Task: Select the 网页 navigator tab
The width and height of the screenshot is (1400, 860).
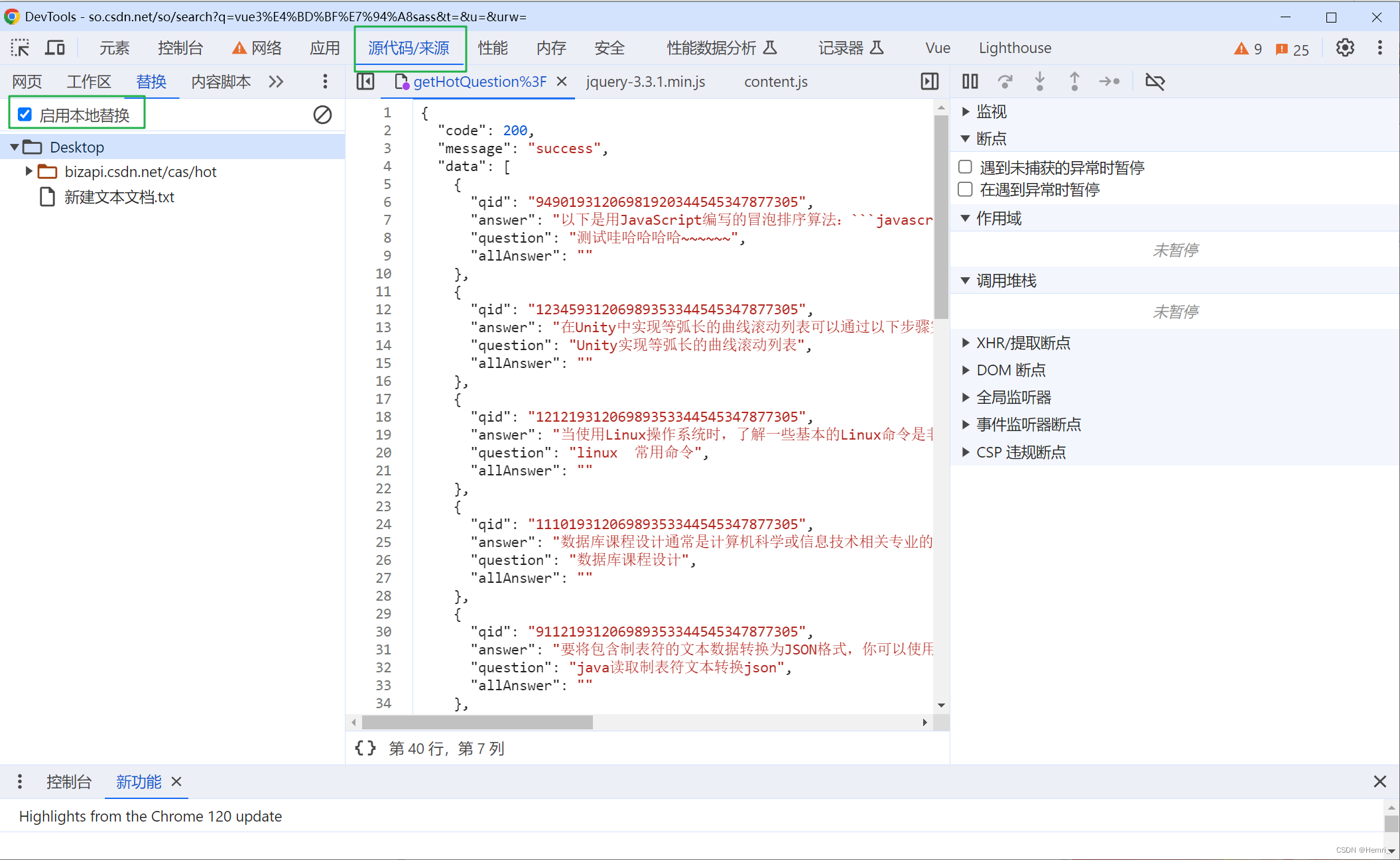Action: (27, 82)
